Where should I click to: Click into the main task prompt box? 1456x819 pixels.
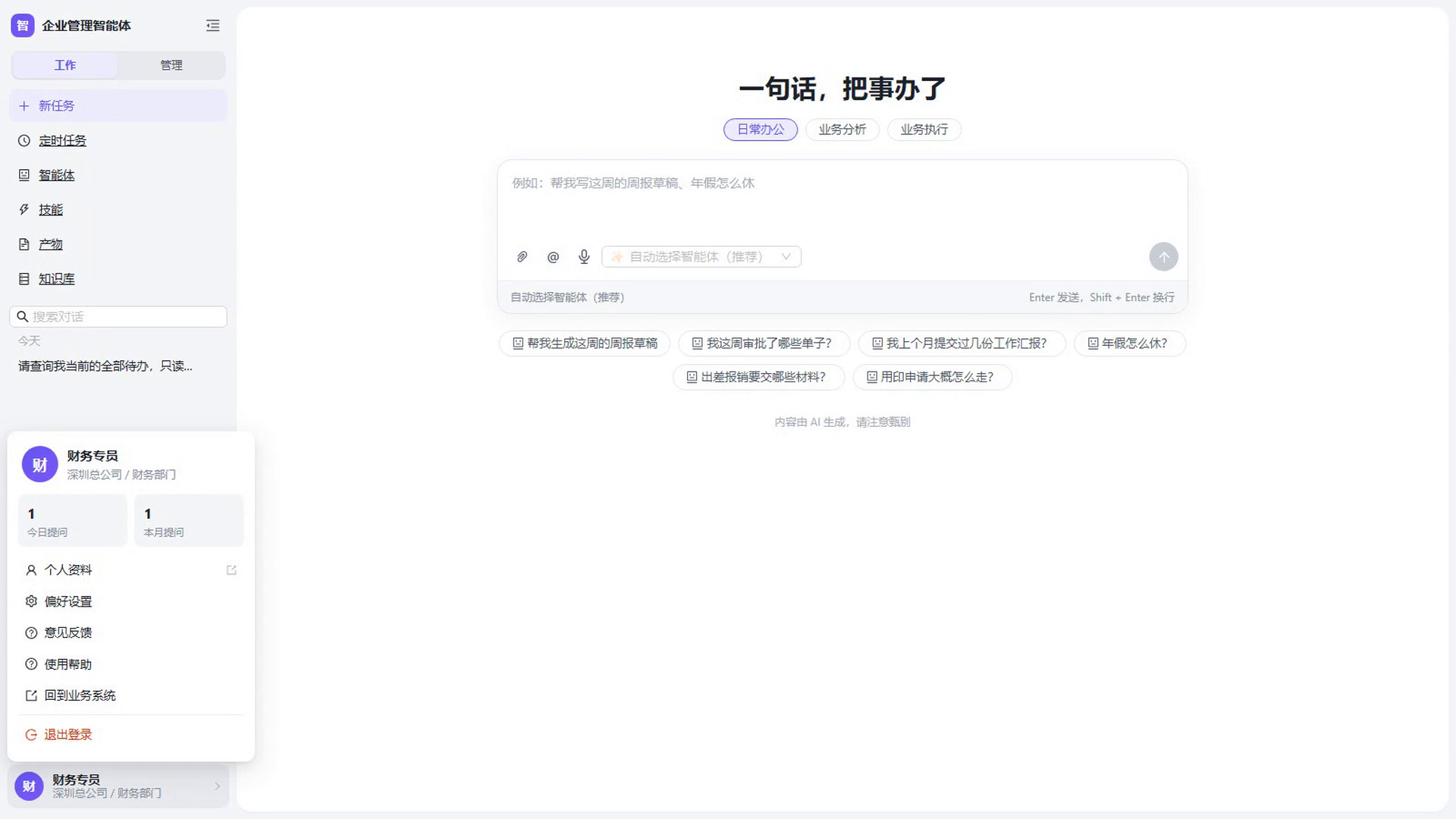pos(842,202)
